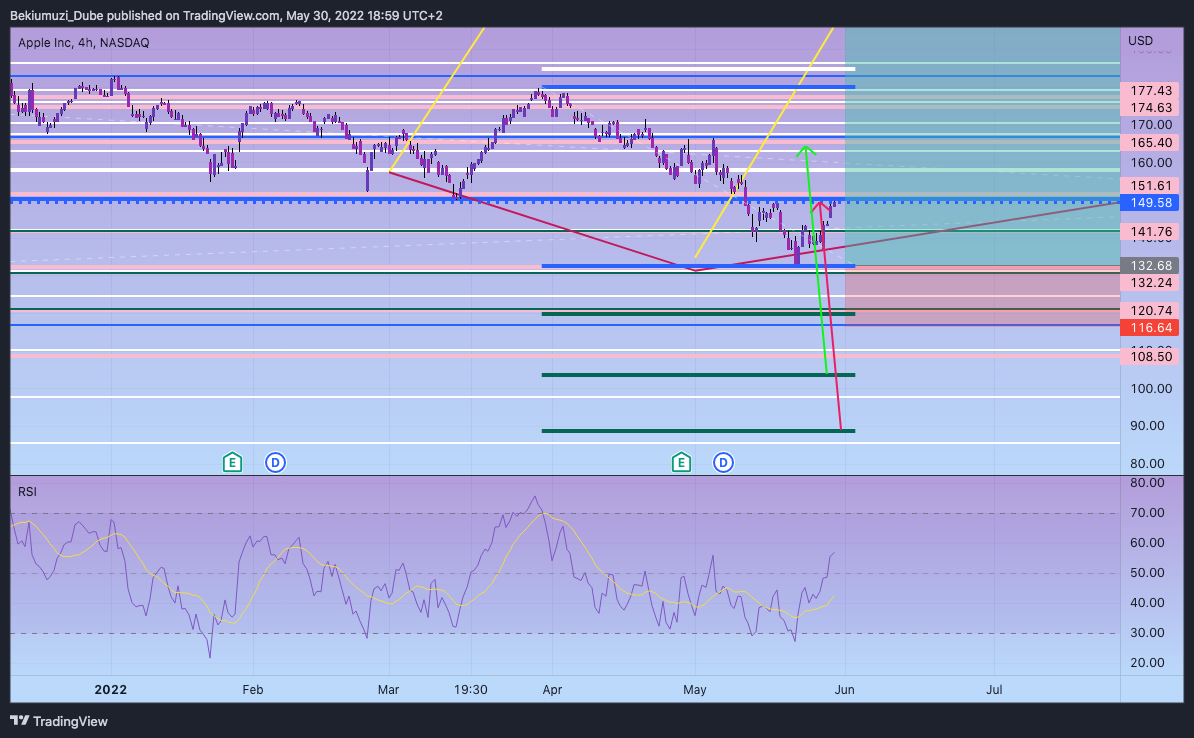
Task: Click the gray 132.68 price label
Action: click(x=1150, y=265)
